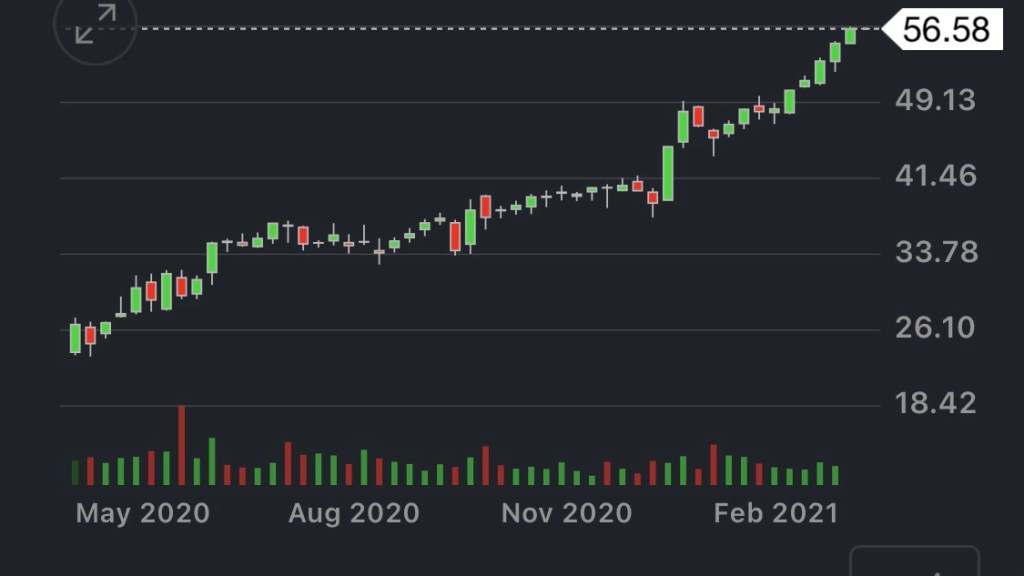Click the 33.78 price level label
Screen dimensions: 1024x576
(x=936, y=252)
